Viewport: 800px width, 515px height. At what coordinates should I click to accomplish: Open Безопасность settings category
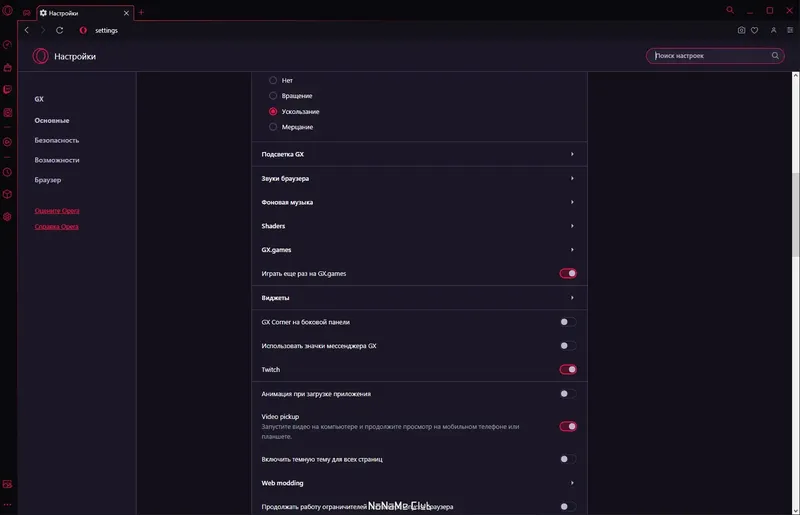(57, 140)
